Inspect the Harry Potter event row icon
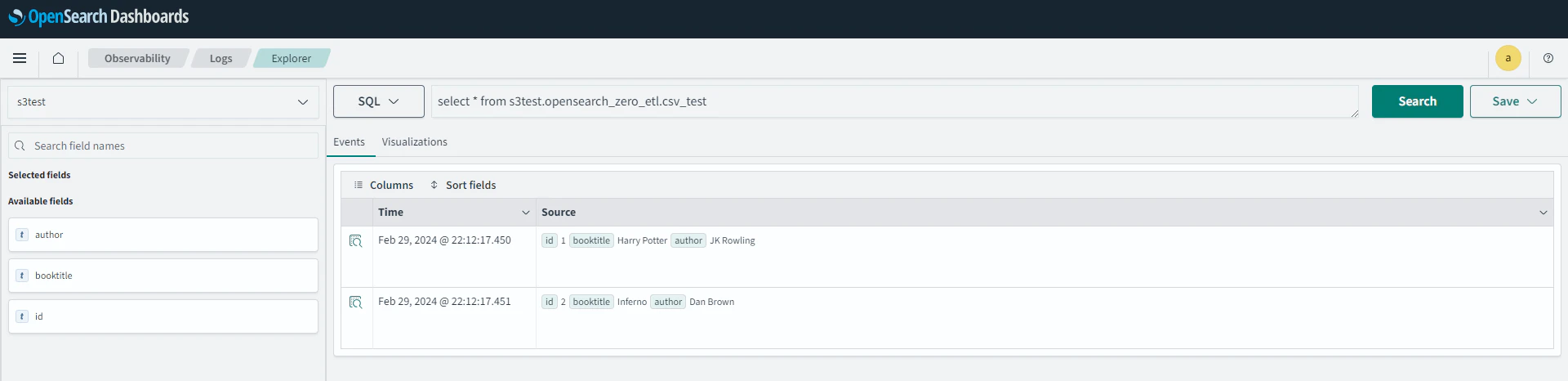1568x381 pixels. (355, 241)
